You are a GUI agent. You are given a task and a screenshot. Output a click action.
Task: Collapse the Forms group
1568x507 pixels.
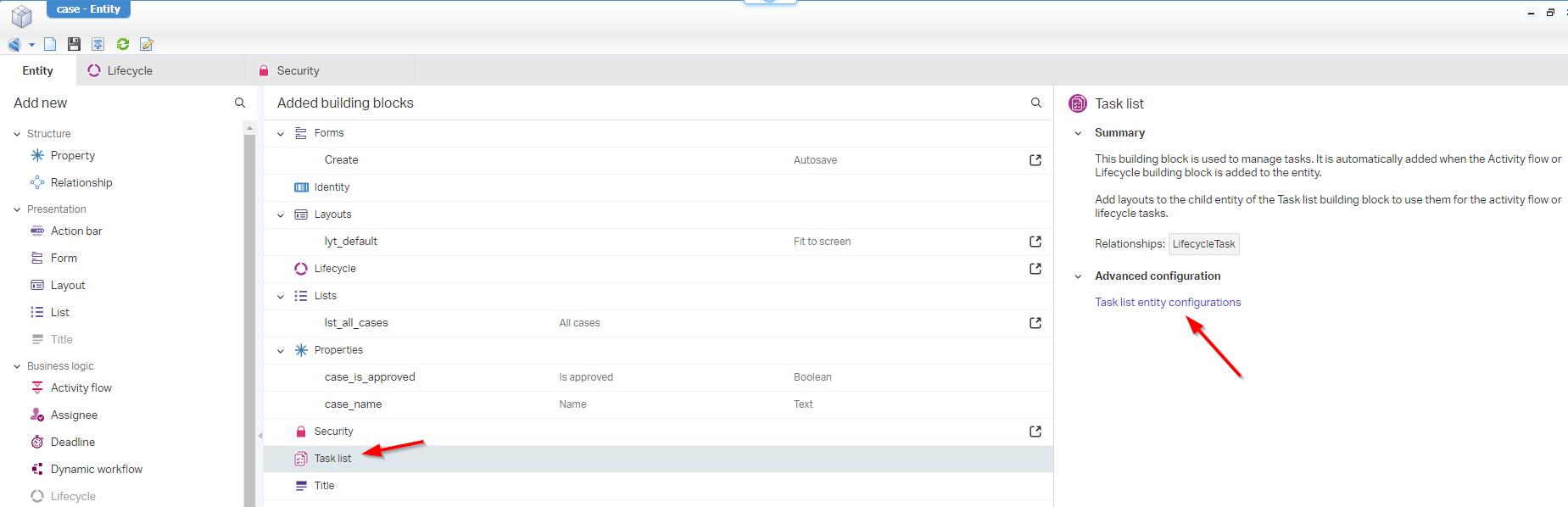(x=281, y=134)
